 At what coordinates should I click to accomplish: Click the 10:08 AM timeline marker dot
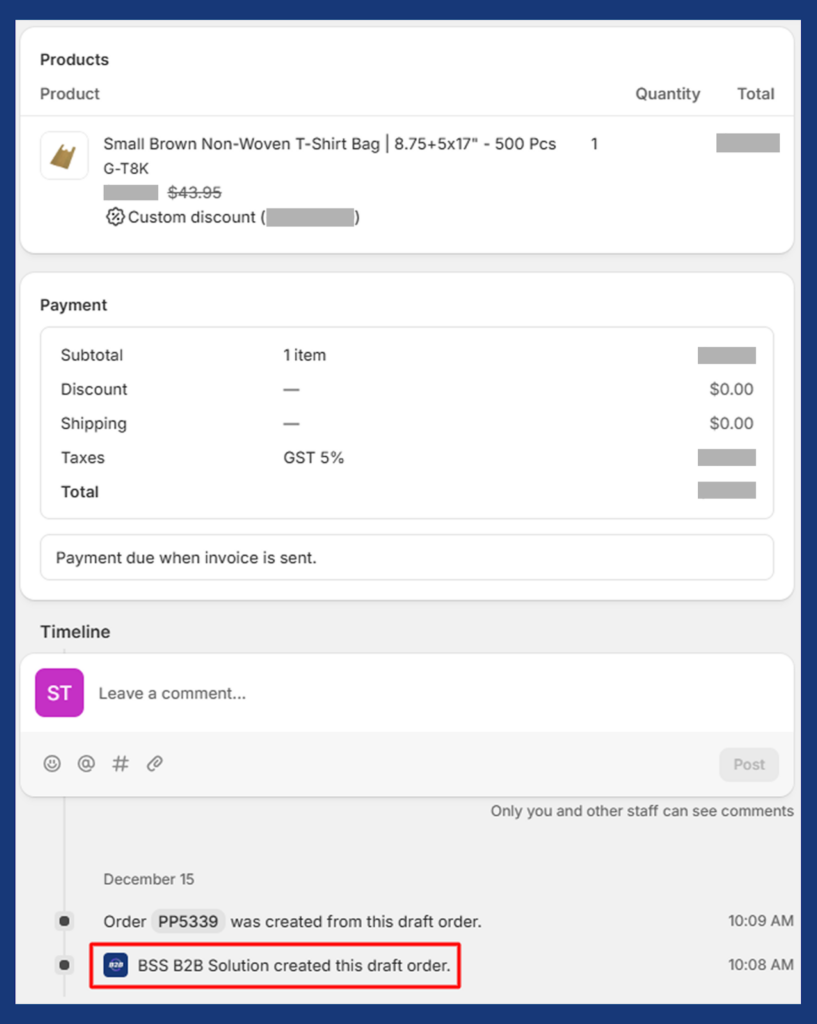(x=64, y=965)
